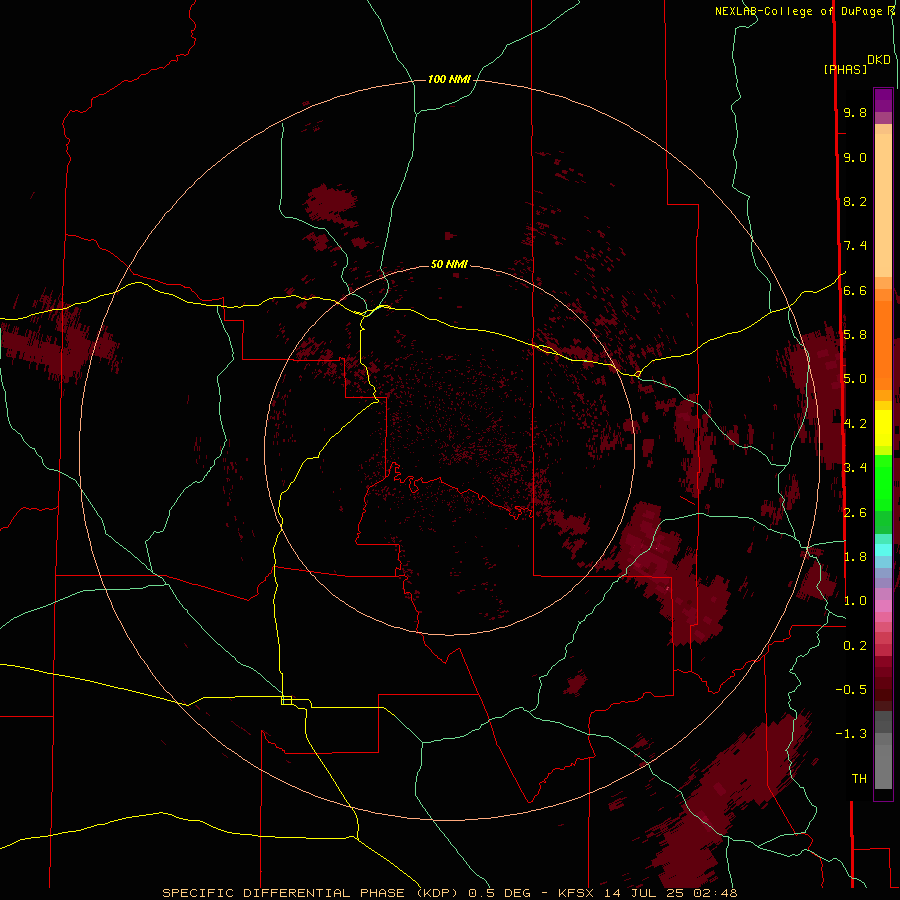Select the -0.5 scale value
The width and height of the screenshot is (900, 900).
[851, 690]
